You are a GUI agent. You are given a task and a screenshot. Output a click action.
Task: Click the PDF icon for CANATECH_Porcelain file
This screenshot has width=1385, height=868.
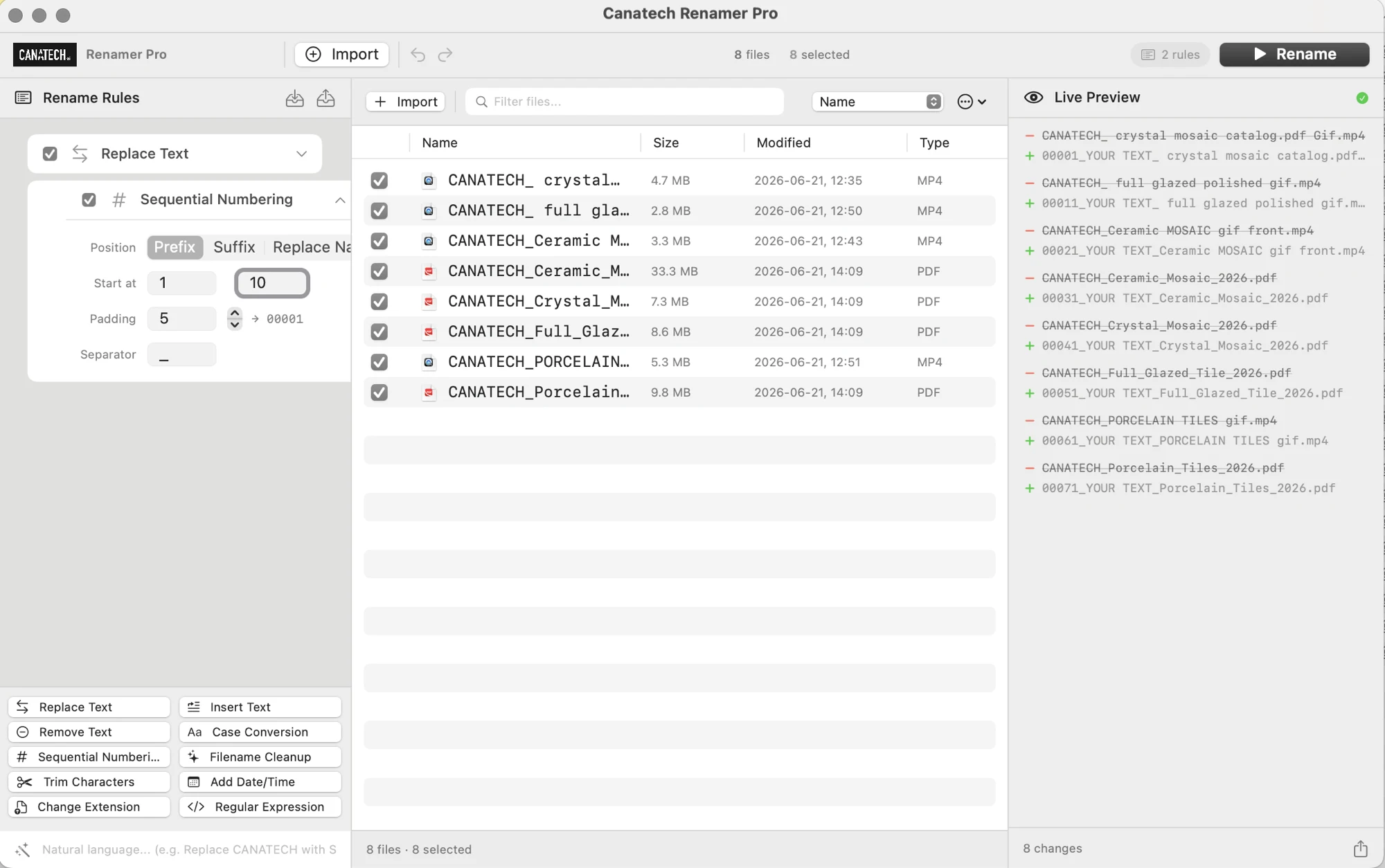pos(429,392)
